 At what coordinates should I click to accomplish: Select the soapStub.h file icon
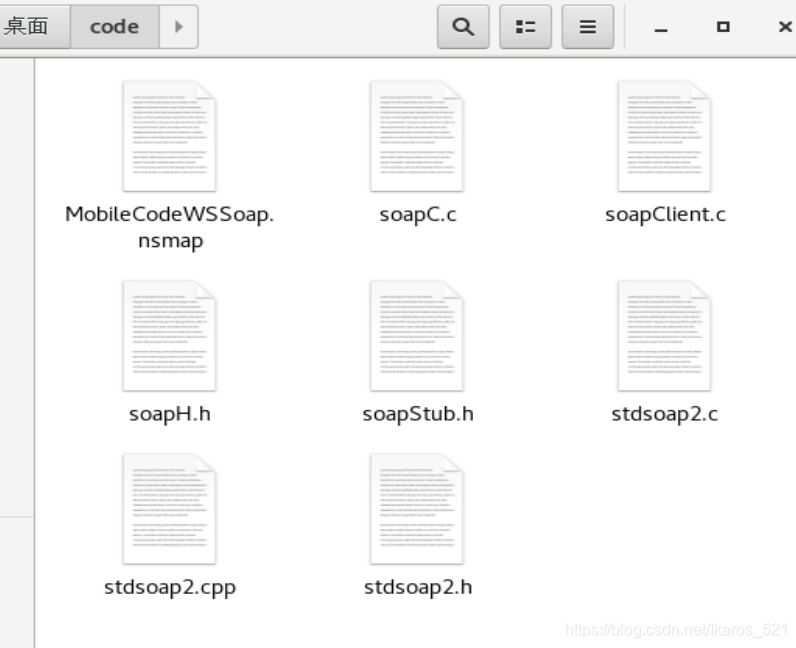click(417, 336)
